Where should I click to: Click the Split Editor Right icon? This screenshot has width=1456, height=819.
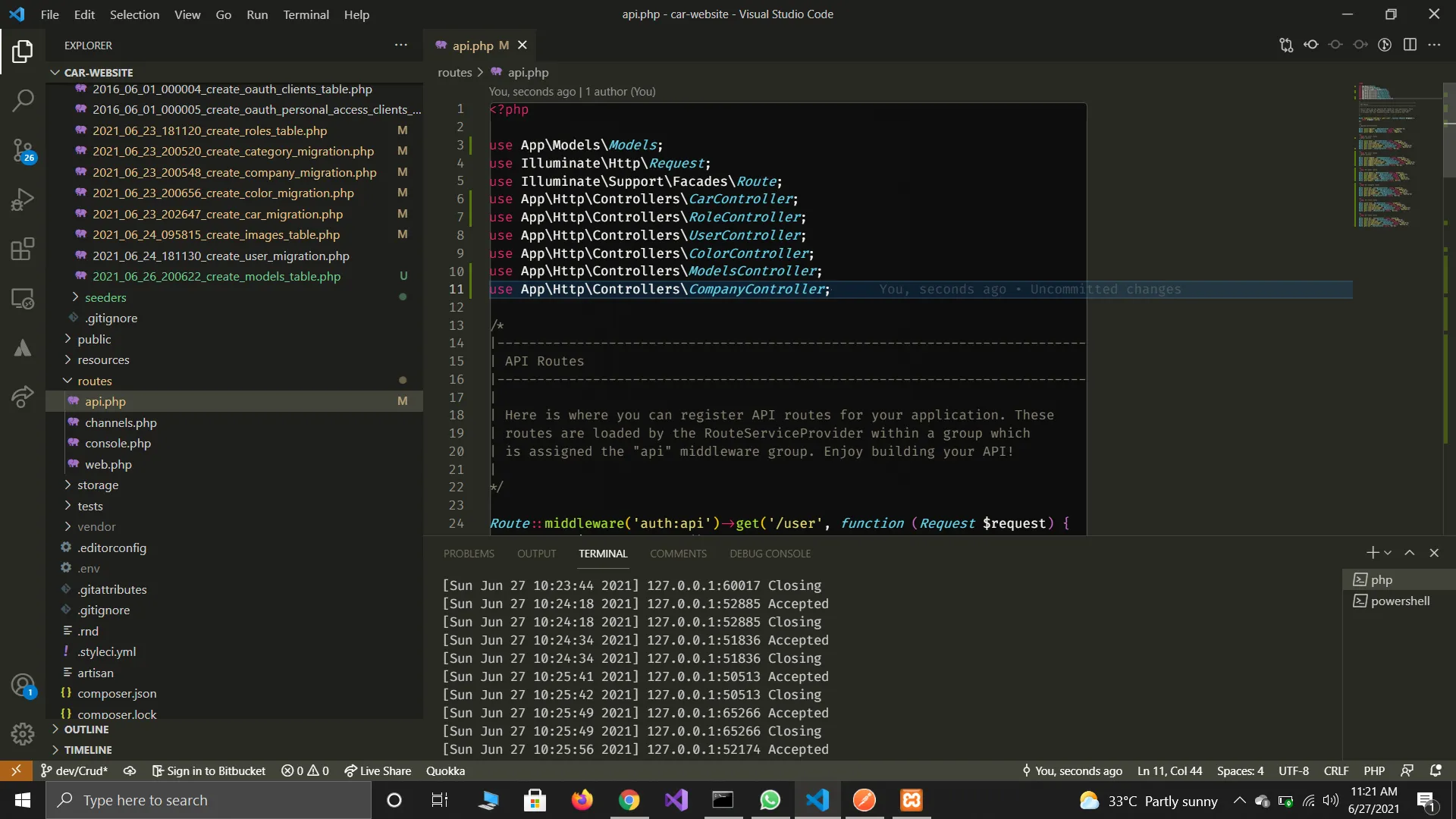1410,45
